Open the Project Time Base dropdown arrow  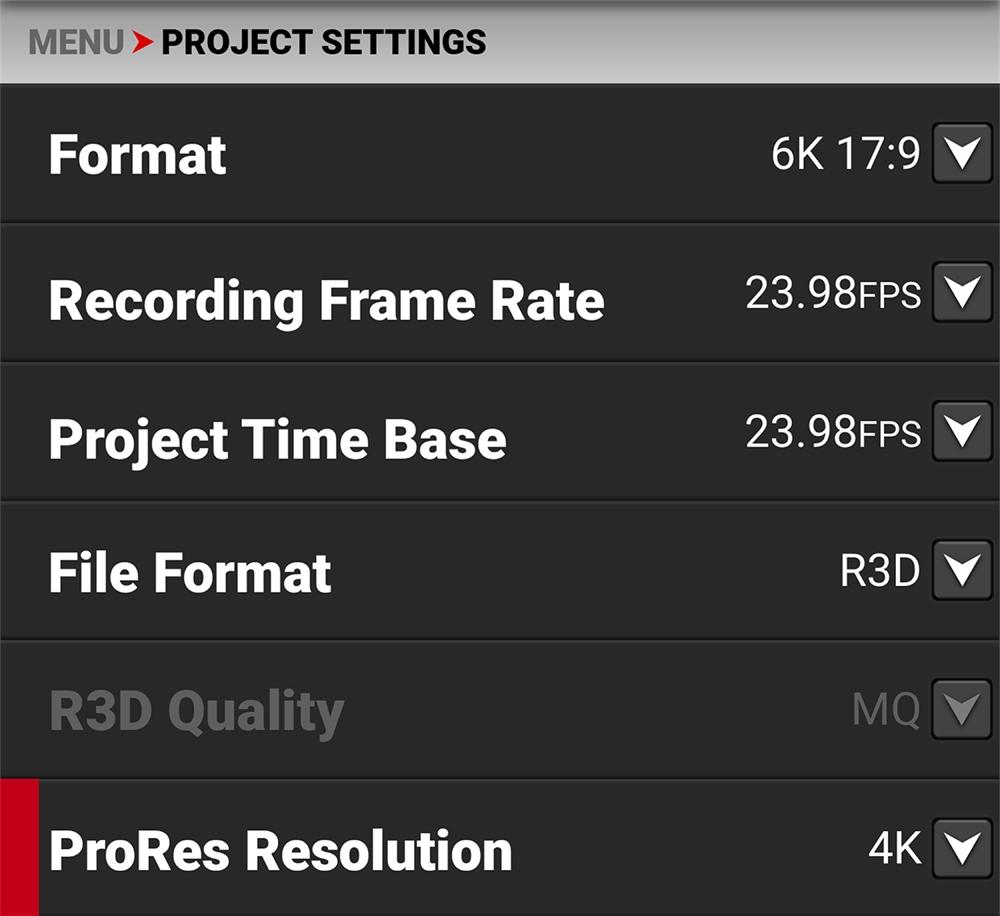coord(961,432)
